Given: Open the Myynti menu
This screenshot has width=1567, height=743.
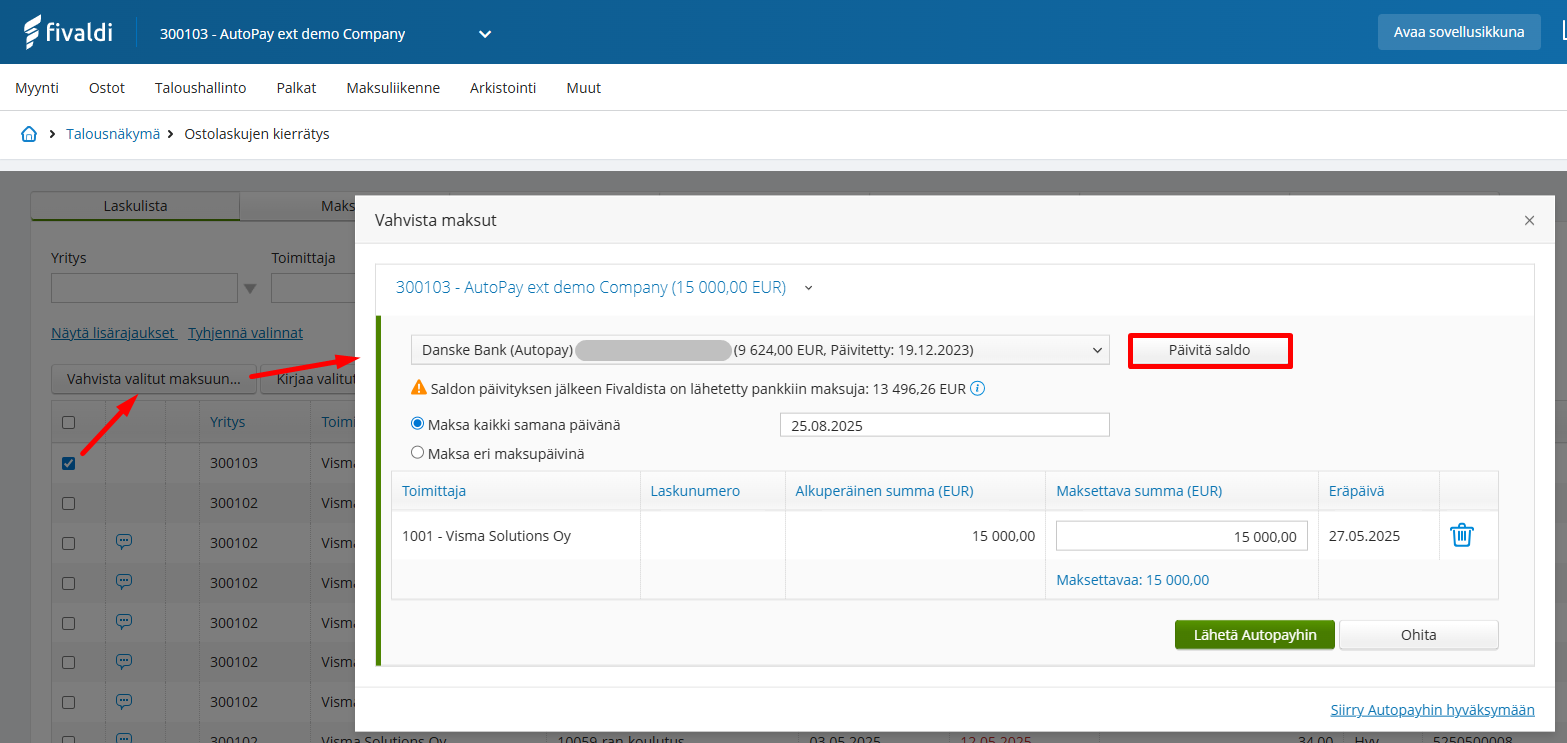Looking at the screenshot, I should [37, 88].
